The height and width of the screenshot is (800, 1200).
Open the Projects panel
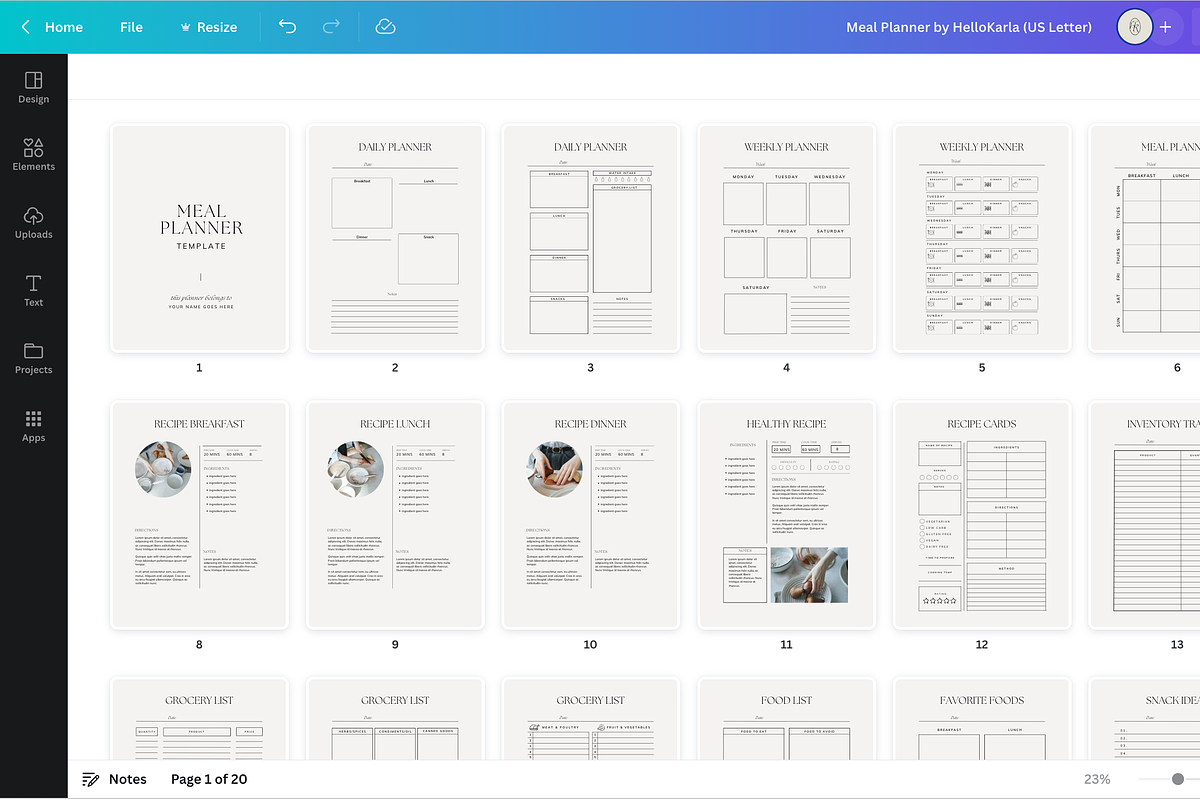[33, 358]
